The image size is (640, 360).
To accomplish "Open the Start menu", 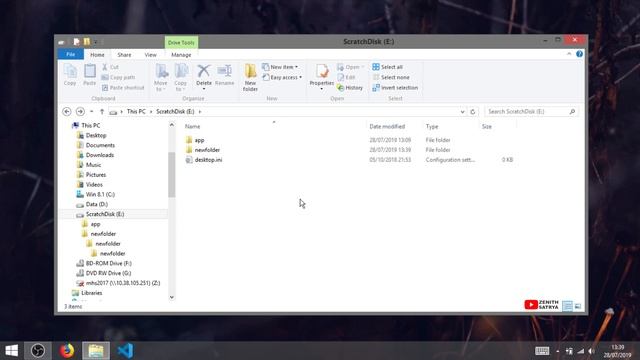I will [11, 351].
